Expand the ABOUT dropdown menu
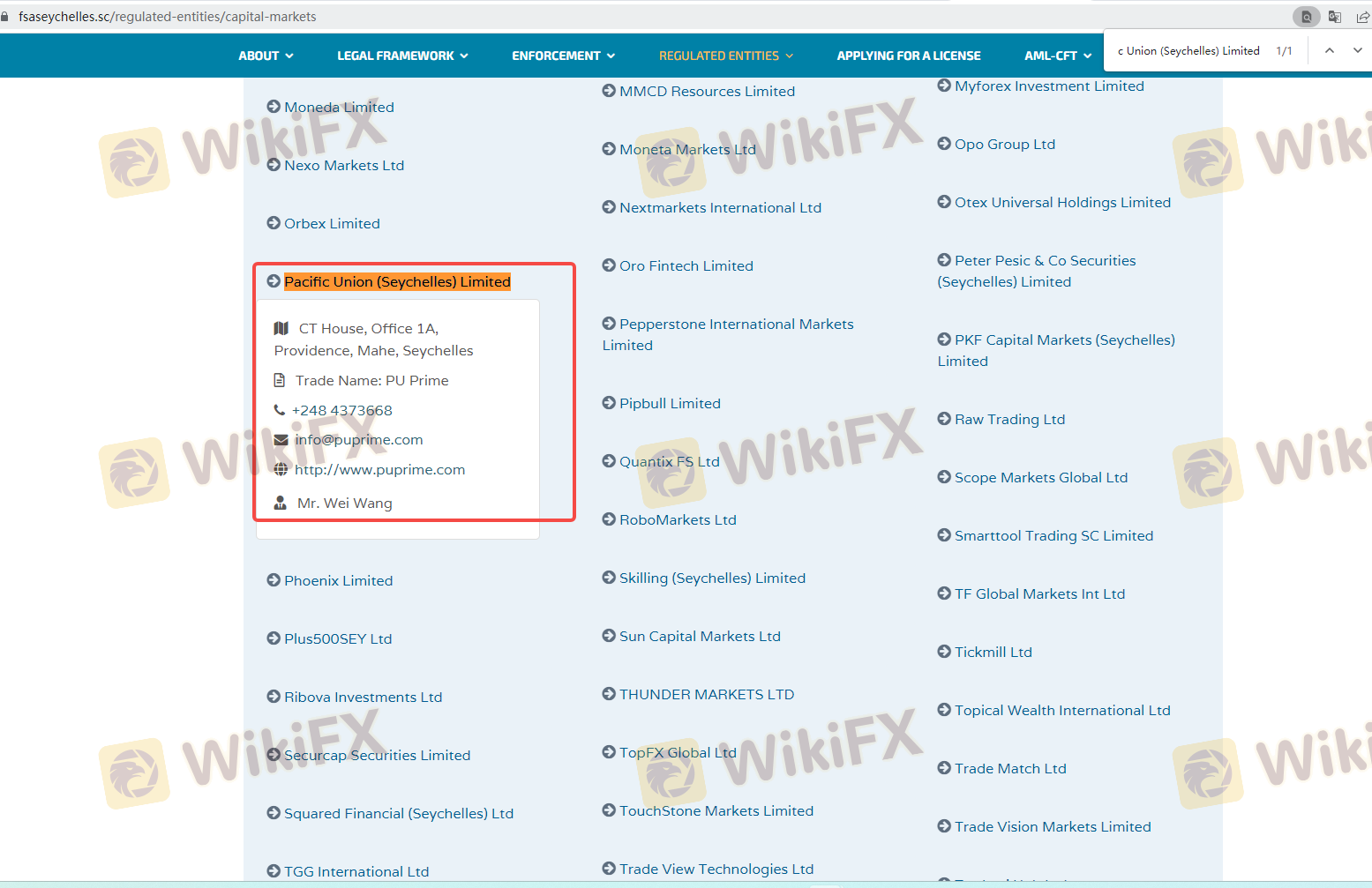Screen dimensions: 1372x888 tap(266, 56)
